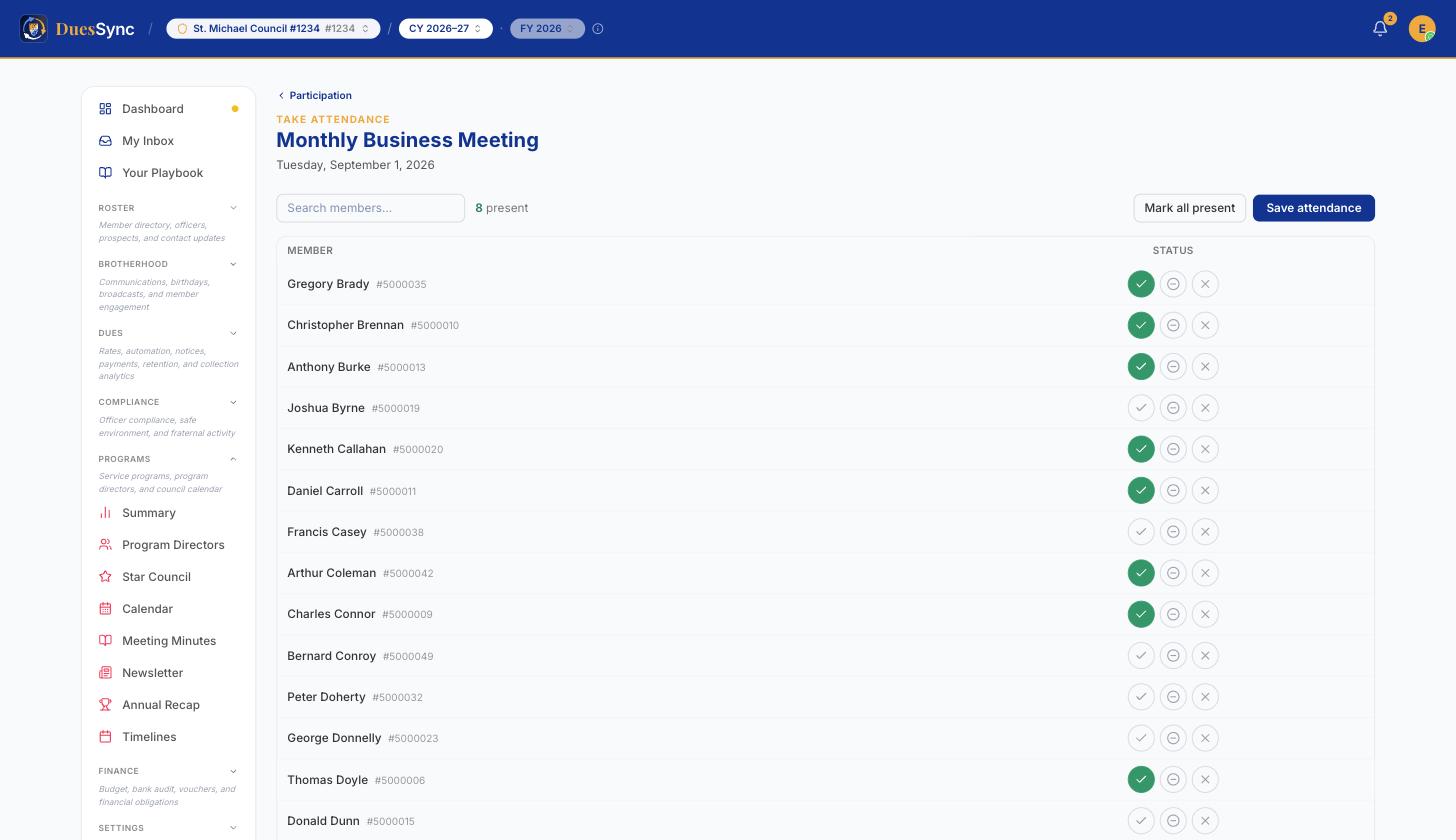This screenshot has width=1456, height=840.
Task: Mark Daniel Carroll as excused
Action: [1173, 491]
